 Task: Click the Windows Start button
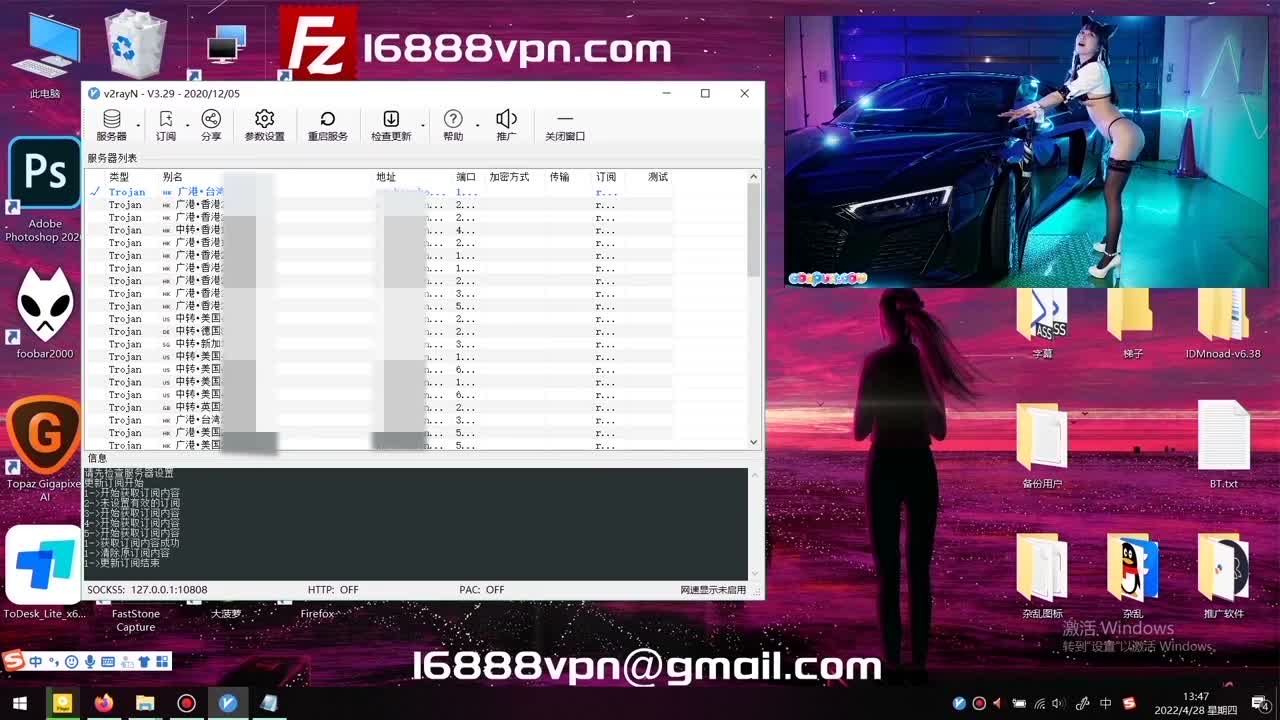pyautogui.click(x=19, y=703)
